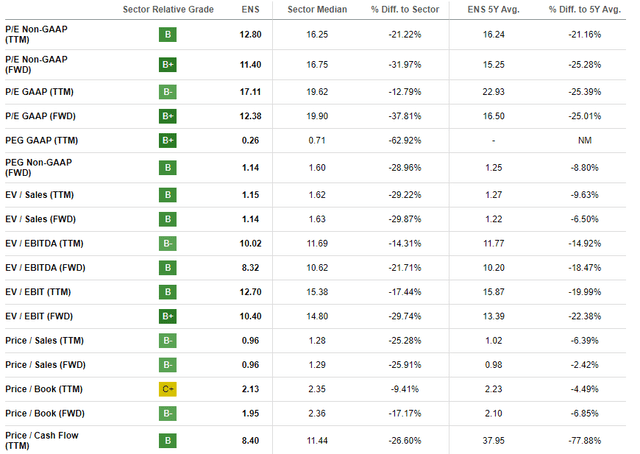Click the ENS value 11.40
640x454 pixels.
point(250,65)
